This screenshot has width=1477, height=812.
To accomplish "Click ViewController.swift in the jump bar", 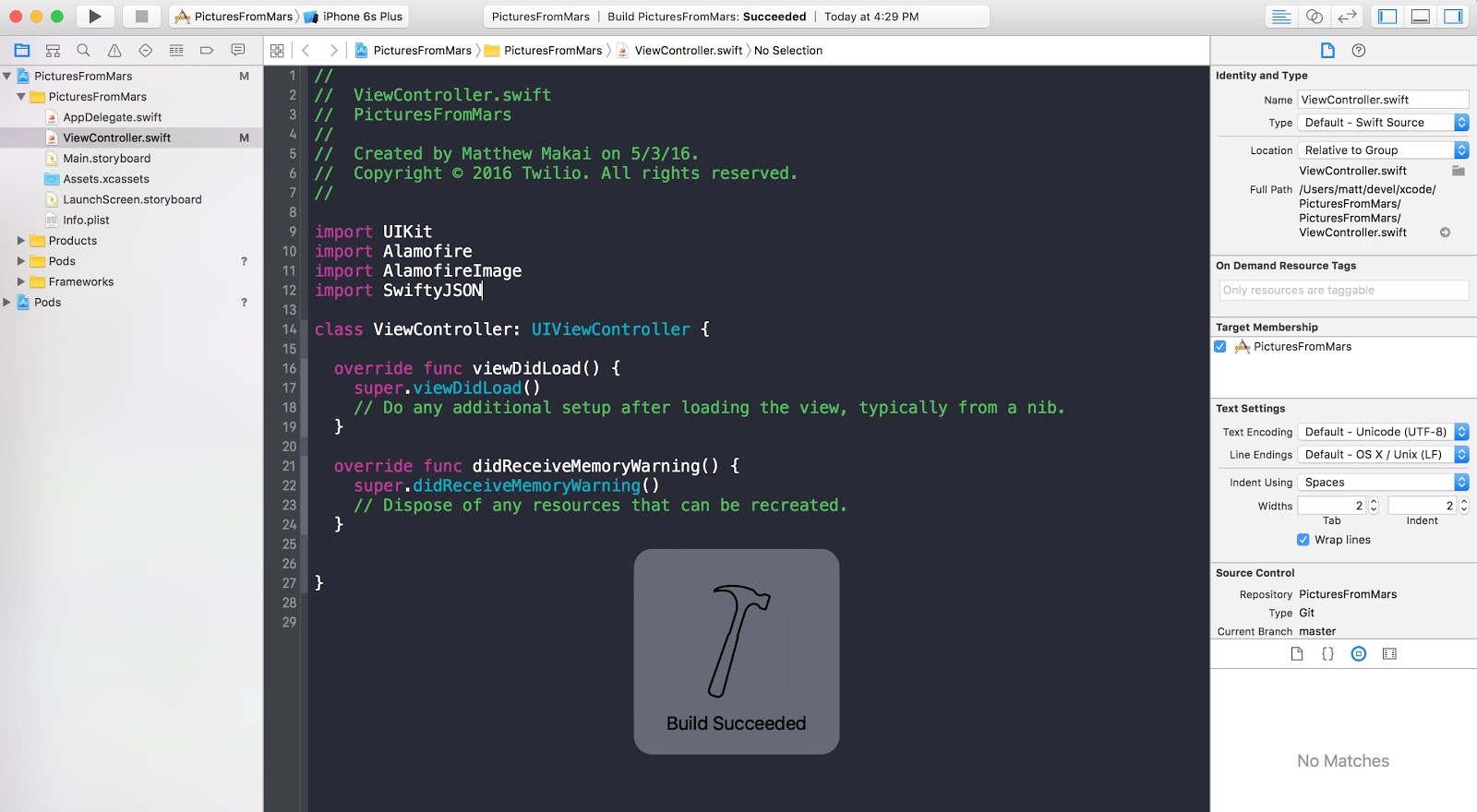I will 679,51.
